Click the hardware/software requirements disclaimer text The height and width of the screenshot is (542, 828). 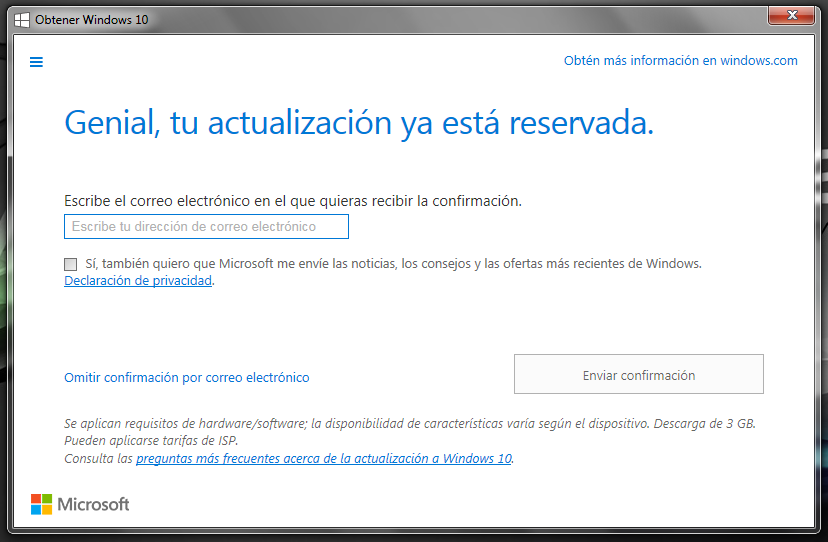click(x=410, y=432)
